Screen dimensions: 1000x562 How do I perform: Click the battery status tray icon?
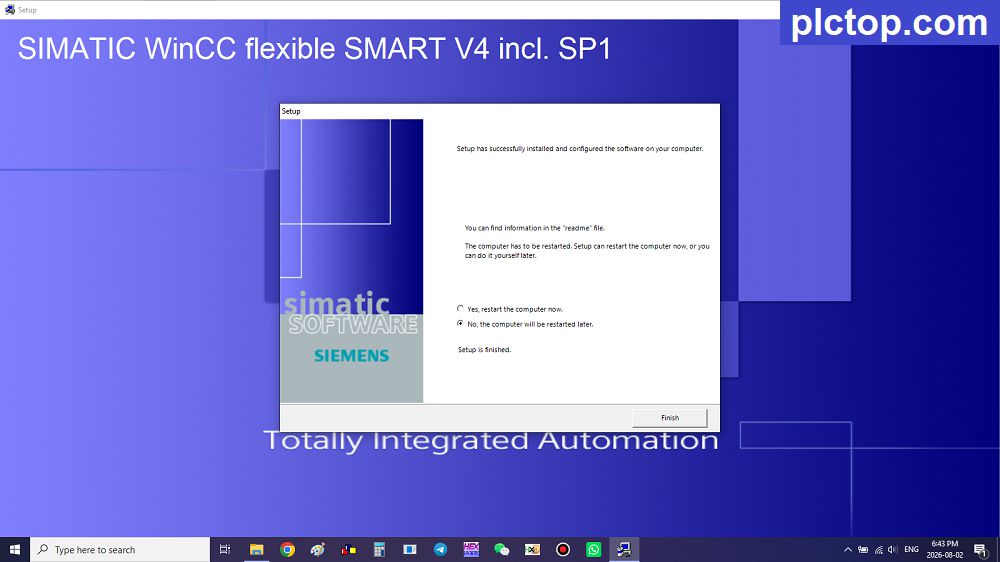click(x=863, y=549)
